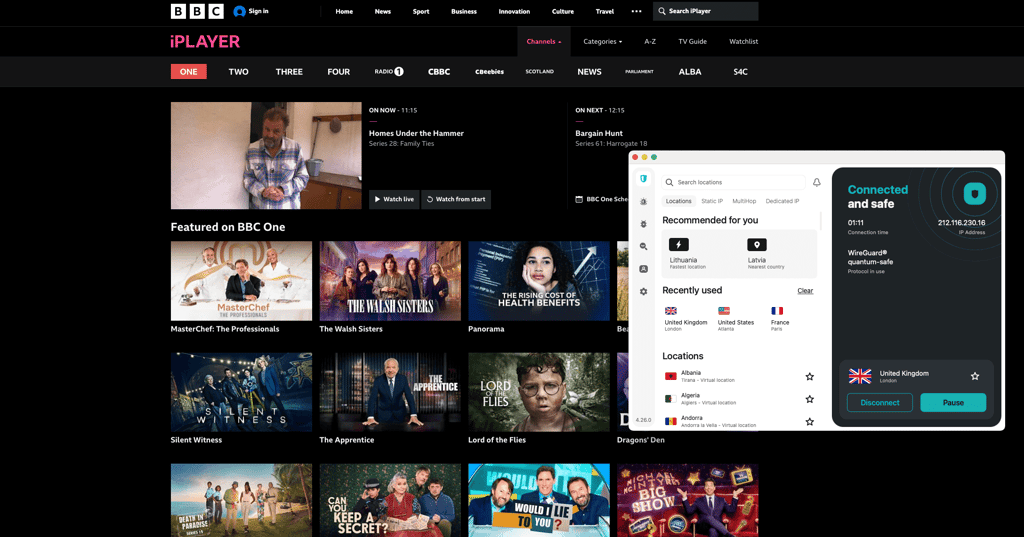Click the iPLAYER logo
1024x537 pixels.
205,42
